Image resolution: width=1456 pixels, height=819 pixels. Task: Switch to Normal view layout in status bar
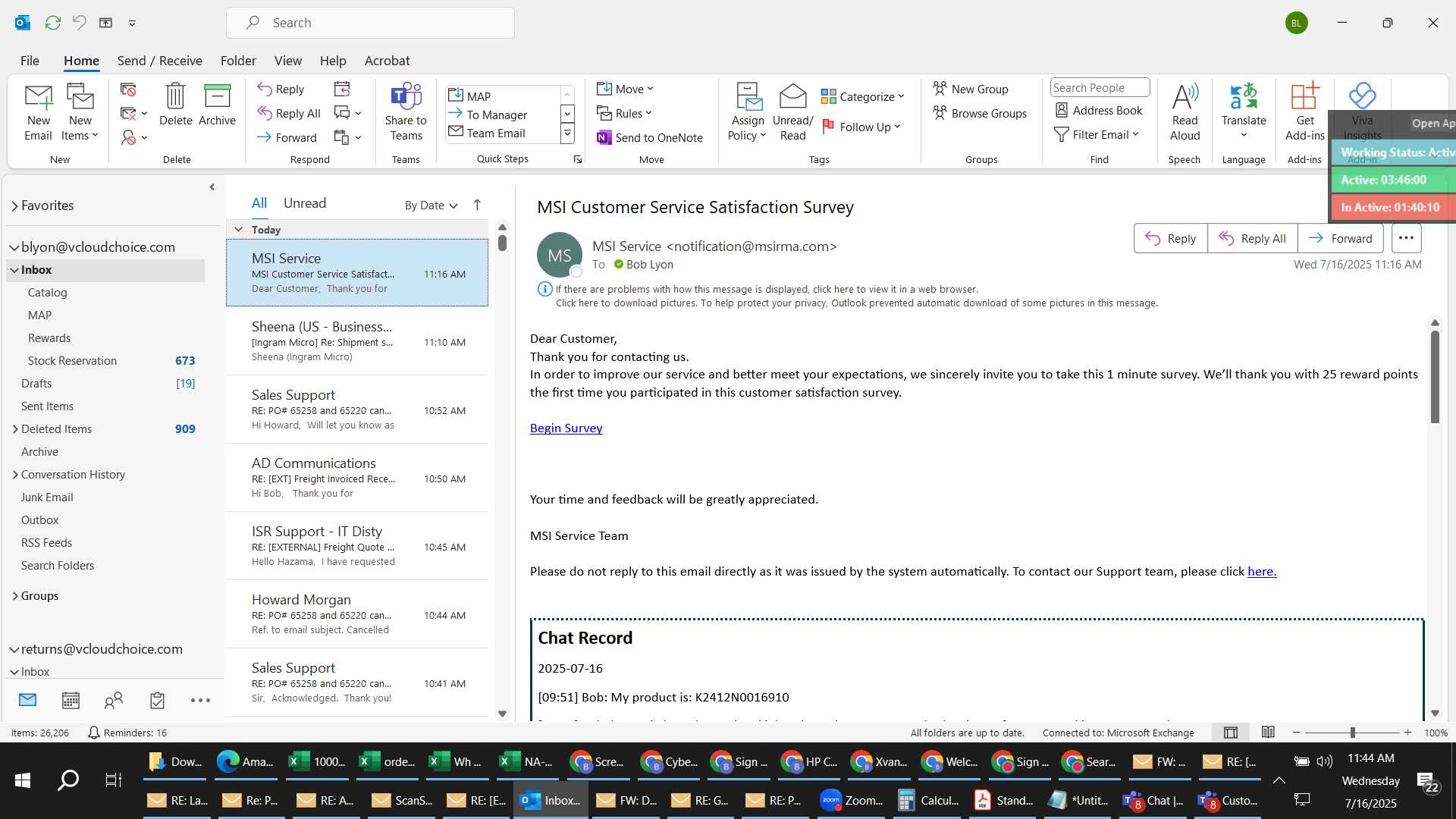[x=1231, y=733]
